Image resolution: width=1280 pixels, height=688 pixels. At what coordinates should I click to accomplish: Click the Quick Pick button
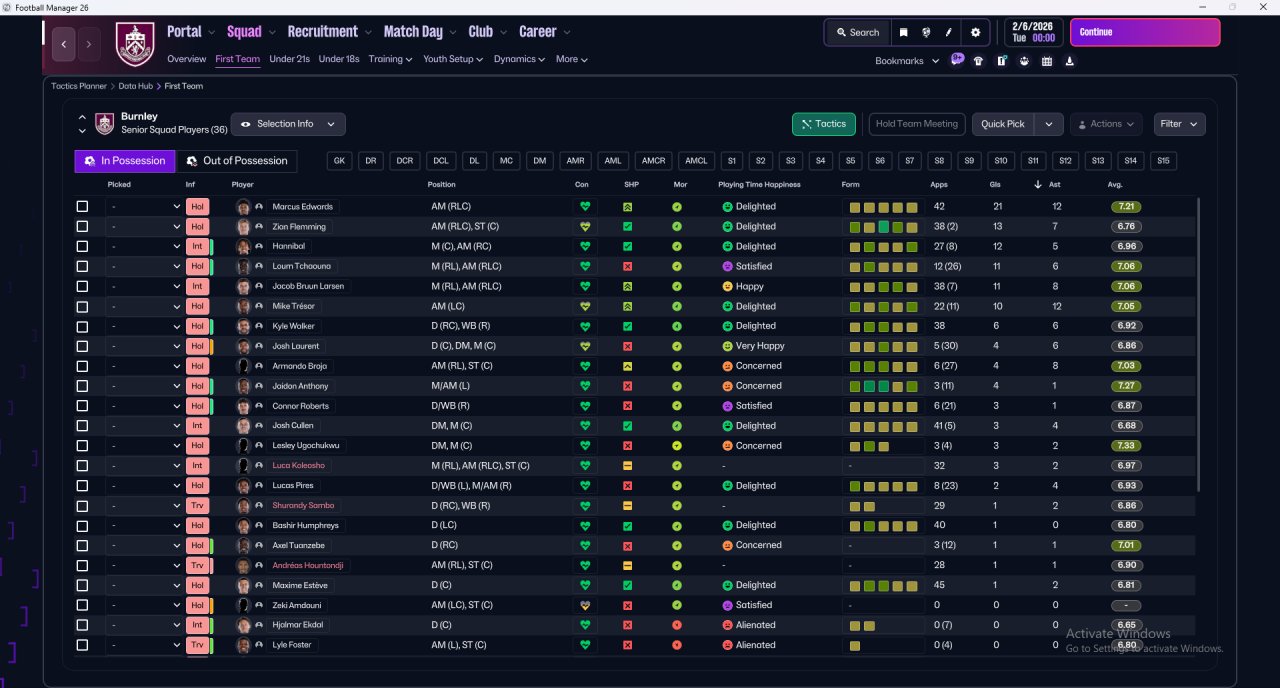click(x=1003, y=124)
